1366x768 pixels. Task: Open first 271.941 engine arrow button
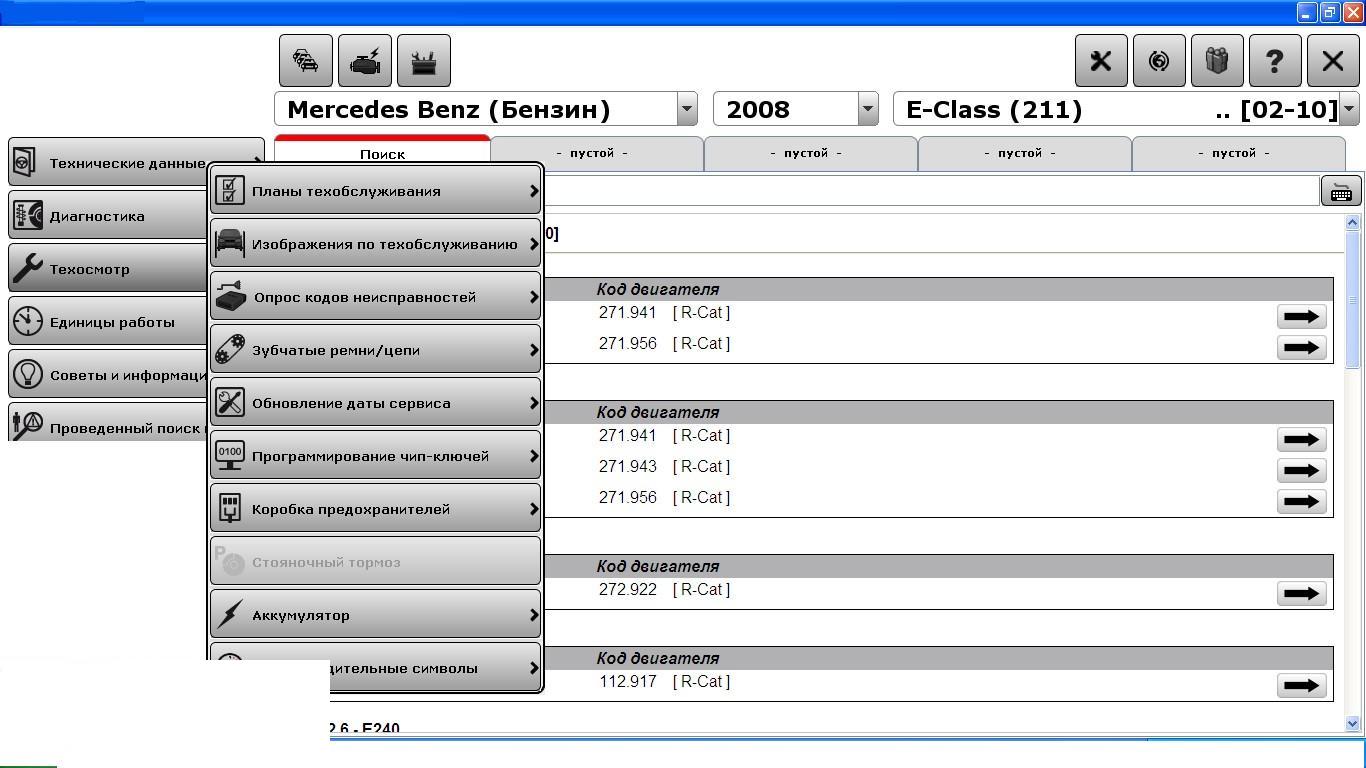pyautogui.click(x=1301, y=316)
